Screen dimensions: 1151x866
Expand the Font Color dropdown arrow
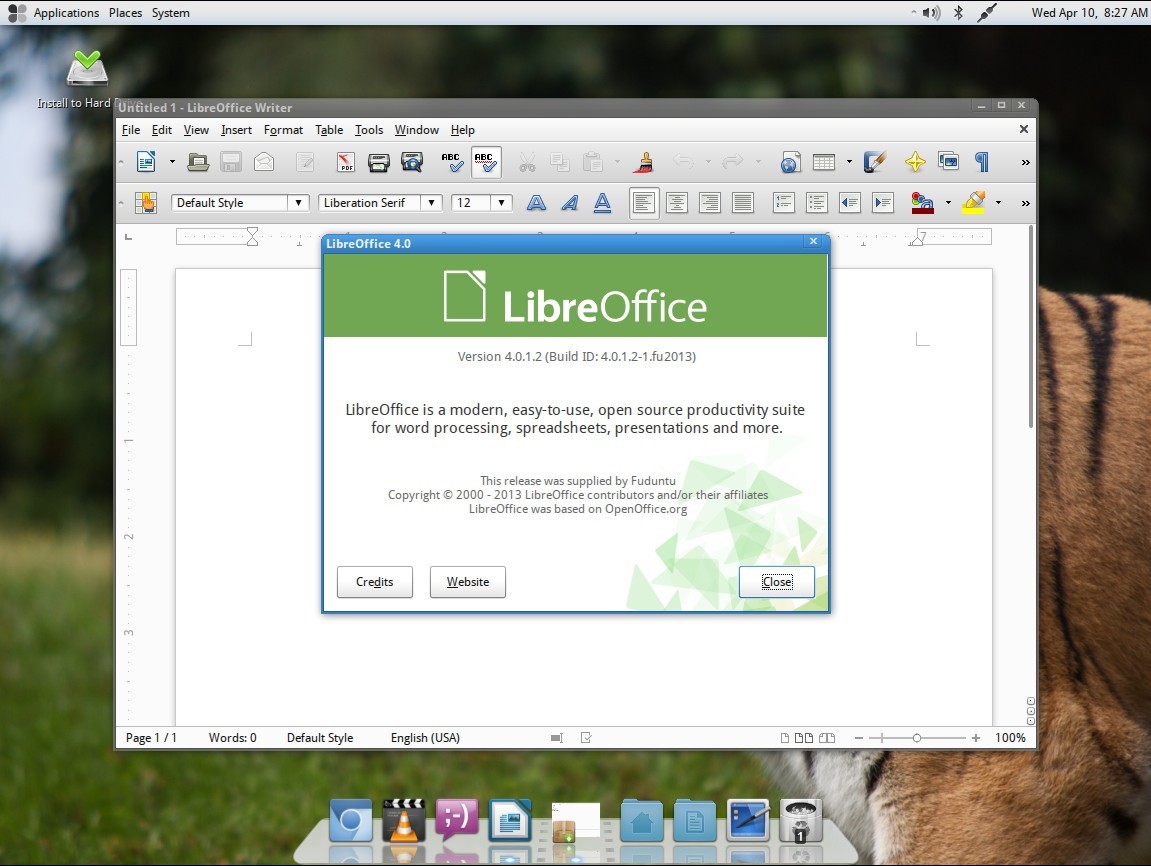[x=948, y=203]
